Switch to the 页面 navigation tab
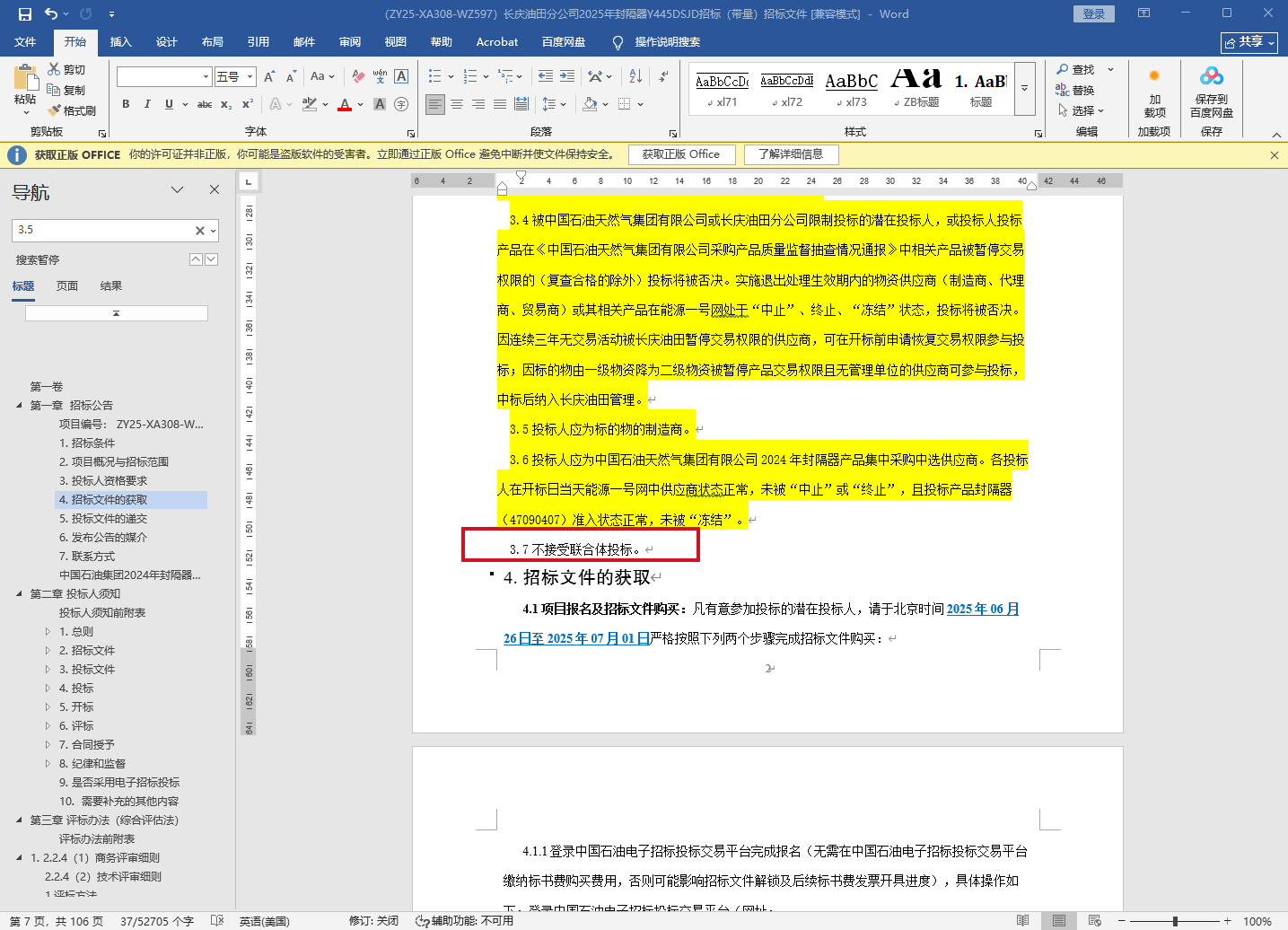1288x930 pixels. coord(67,286)
